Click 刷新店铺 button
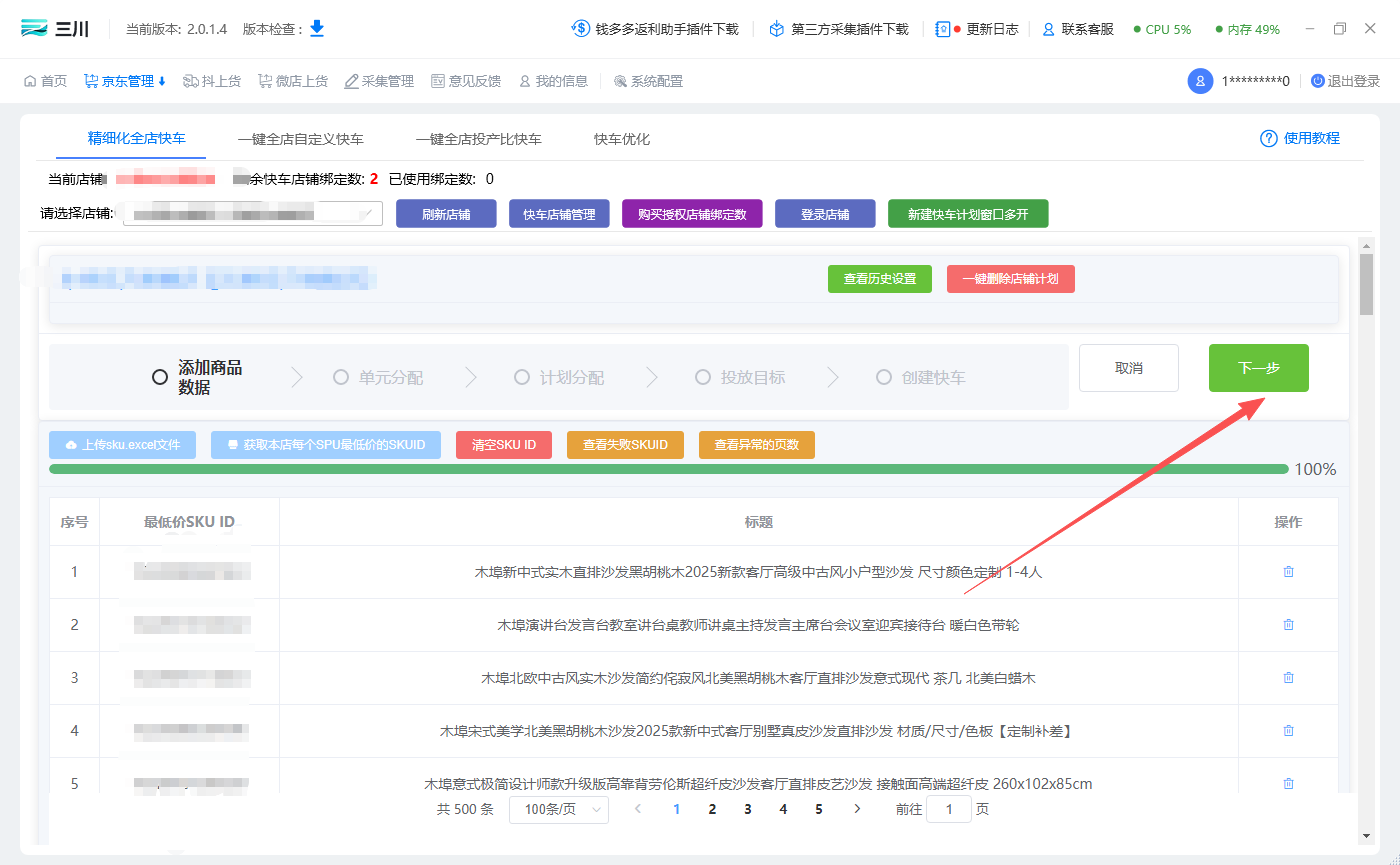This screenshot has height=865, width=1400. click(x=446, y=214)
